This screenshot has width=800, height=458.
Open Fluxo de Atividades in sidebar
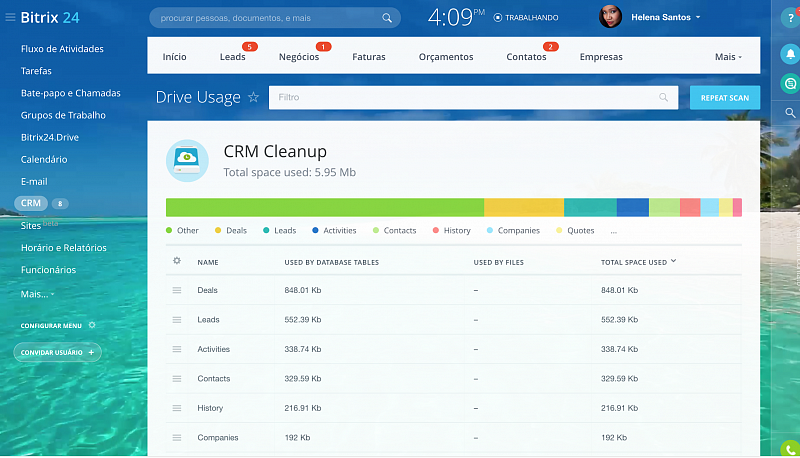pyautogui.click(x=62, y=49)
